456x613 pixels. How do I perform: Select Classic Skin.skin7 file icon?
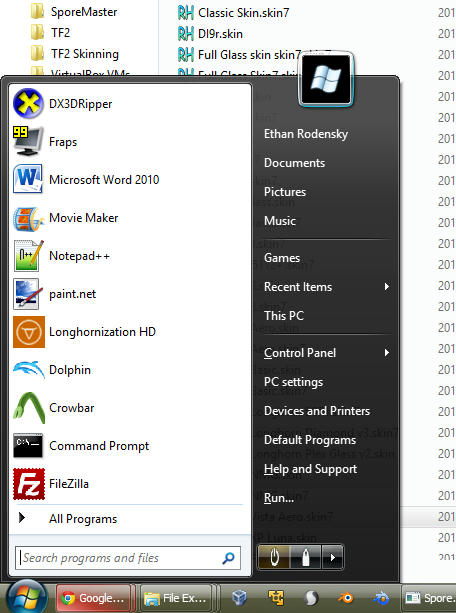pyautogui.click(x=185, y=13)
